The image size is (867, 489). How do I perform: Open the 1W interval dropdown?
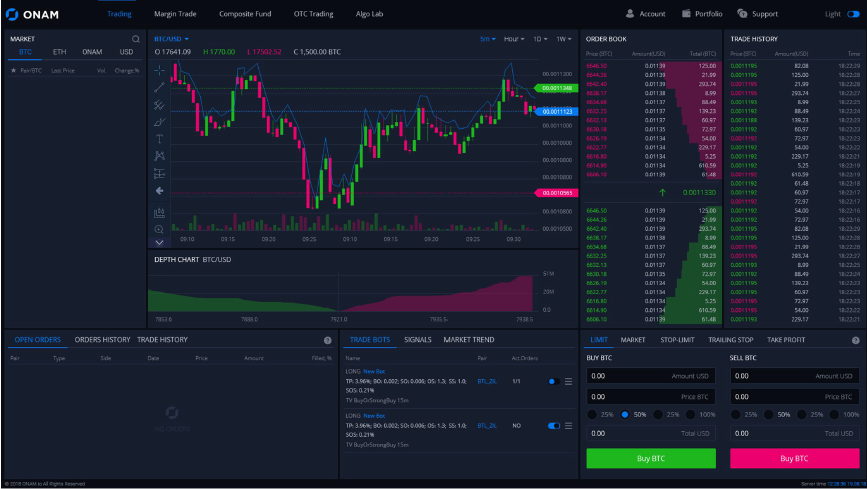click(x=563, y=39)
